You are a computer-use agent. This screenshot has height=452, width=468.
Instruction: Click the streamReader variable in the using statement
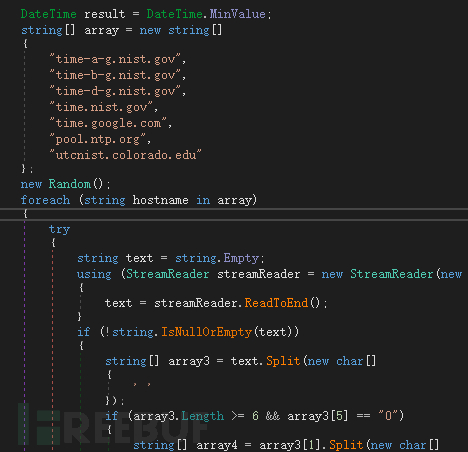coord(258,274)
